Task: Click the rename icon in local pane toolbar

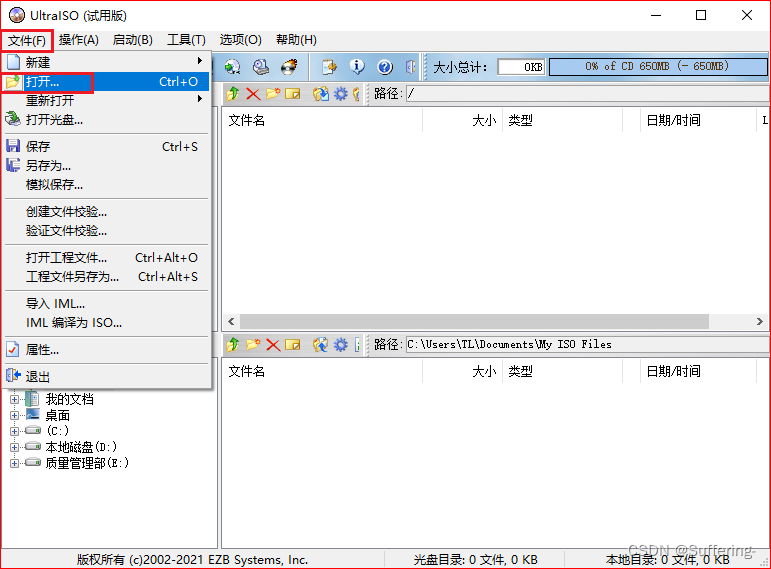Action: coord(293,345)
